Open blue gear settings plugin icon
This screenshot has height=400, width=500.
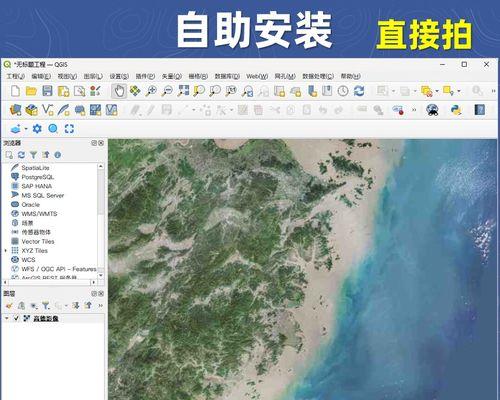(x=37, y=129)
